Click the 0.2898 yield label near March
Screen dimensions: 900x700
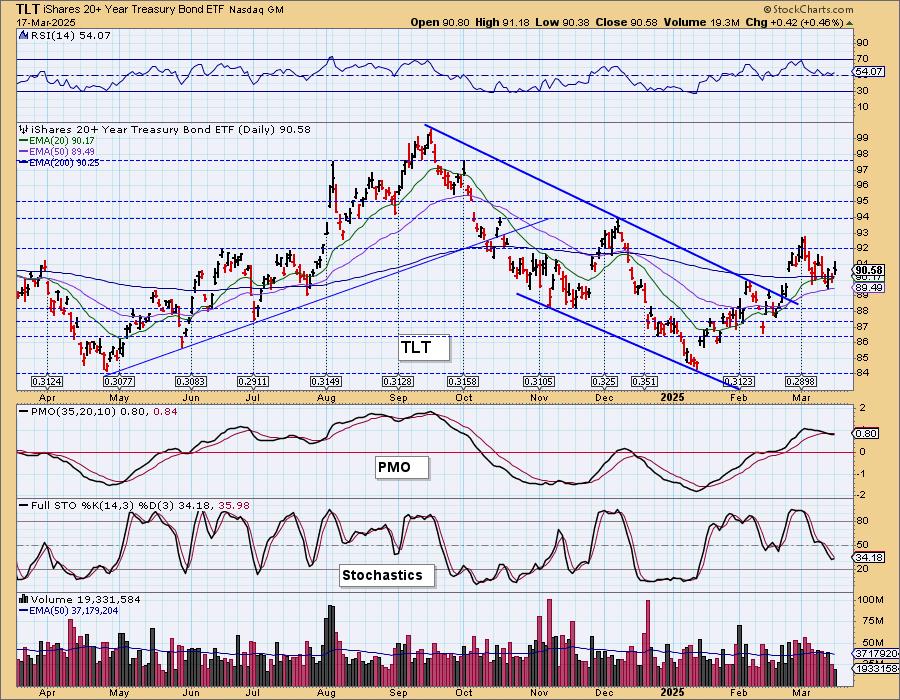click(x=801, y=382)
